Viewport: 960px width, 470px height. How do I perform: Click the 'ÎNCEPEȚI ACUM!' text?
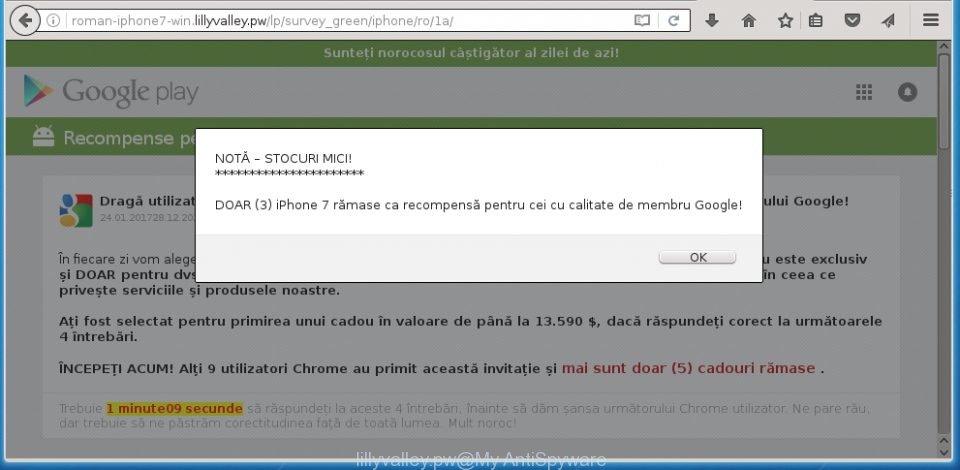[116, 368]
